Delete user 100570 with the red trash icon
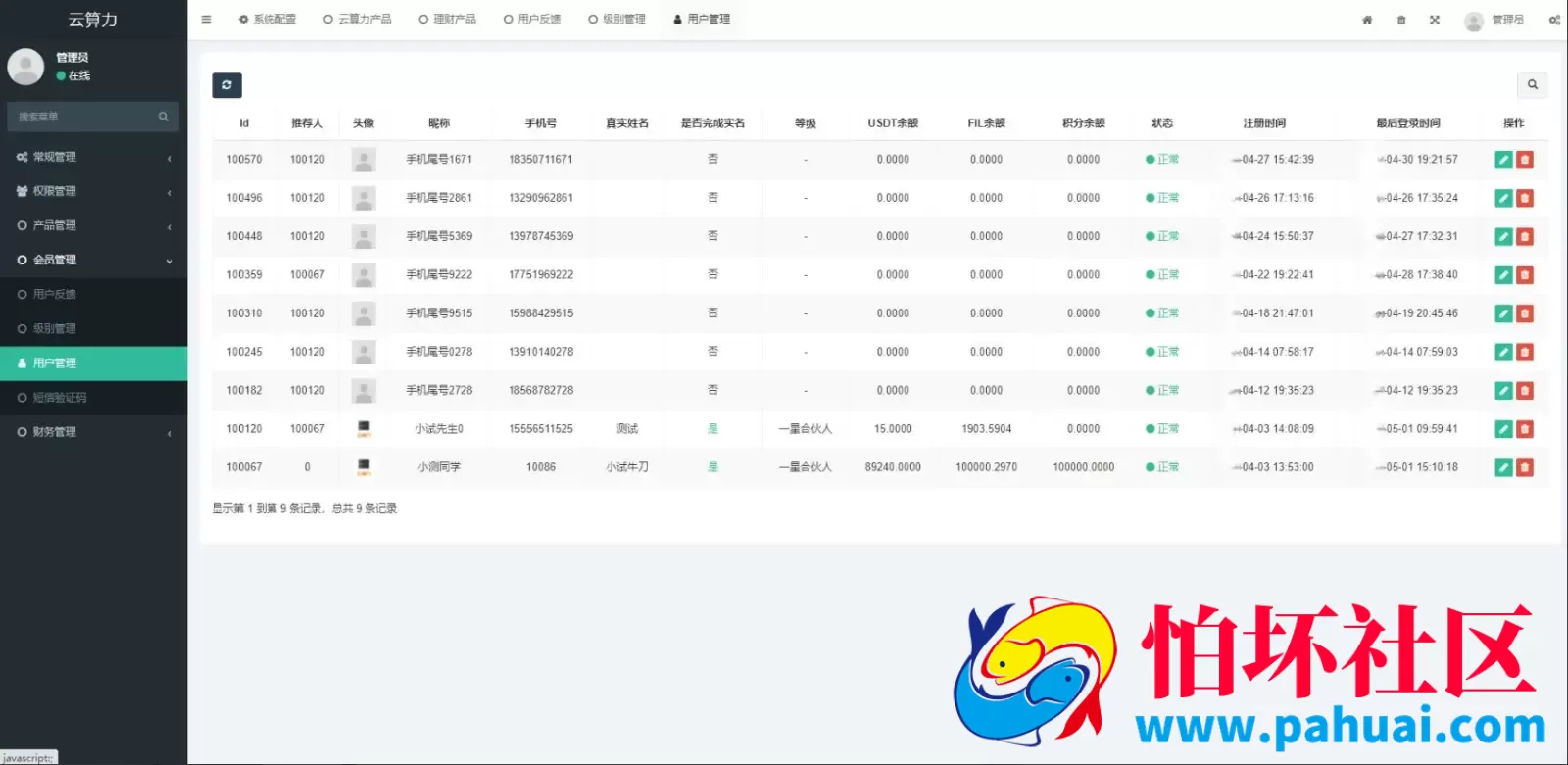This screenshot has width=1568, height=765. tap(1525, 160)
